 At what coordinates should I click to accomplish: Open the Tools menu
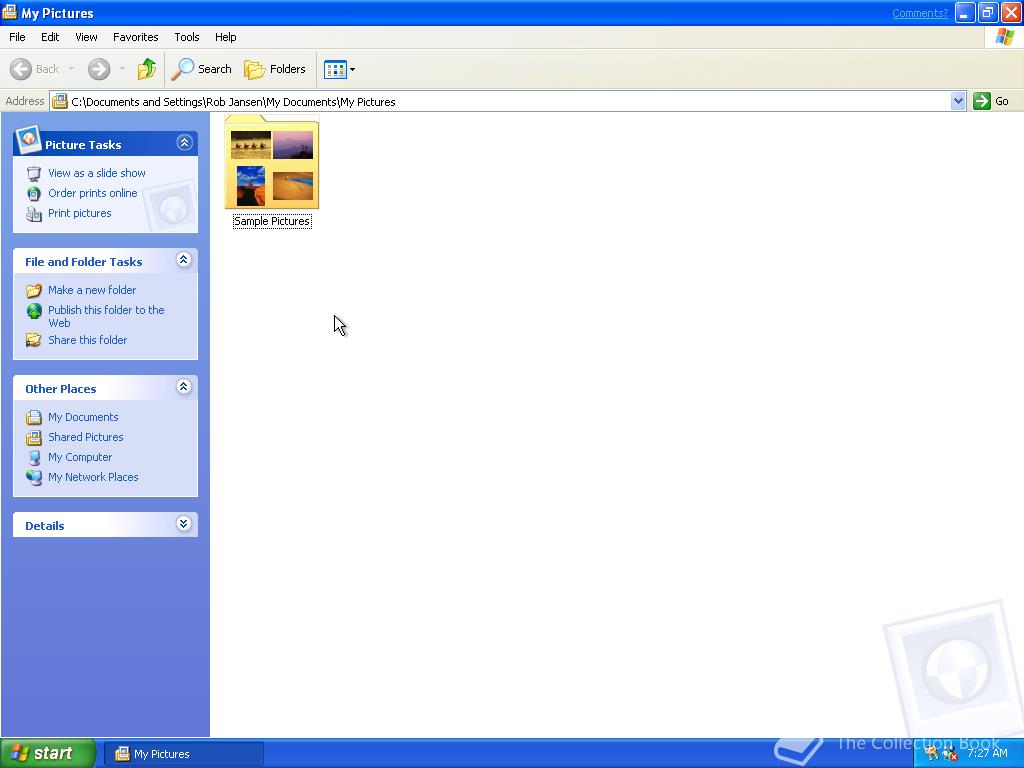(x=187, y=37)
